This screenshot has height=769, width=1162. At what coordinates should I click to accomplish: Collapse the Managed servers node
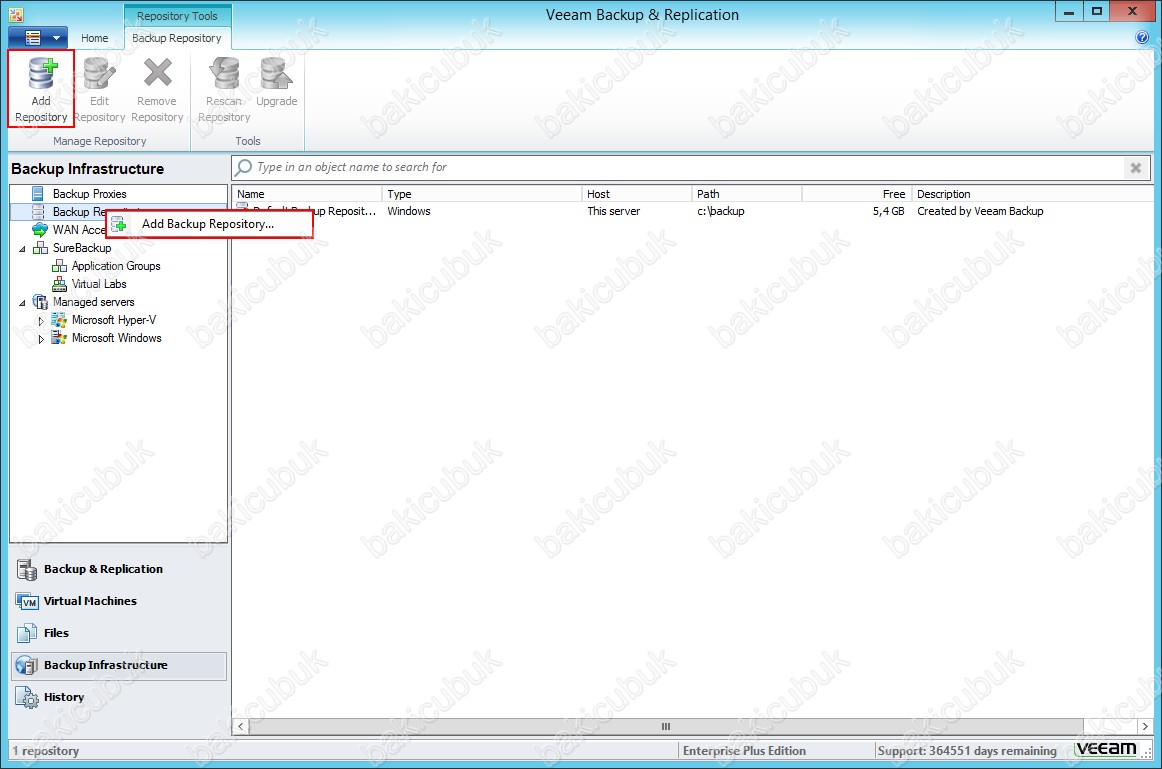click(x=21, y=303)
